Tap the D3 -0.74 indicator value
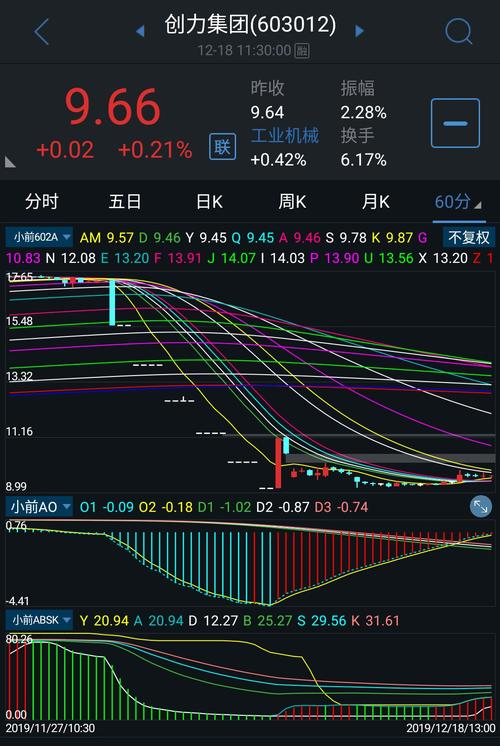Image resolution: width=500 pixels, height=746 pixels. pos(342,507)
